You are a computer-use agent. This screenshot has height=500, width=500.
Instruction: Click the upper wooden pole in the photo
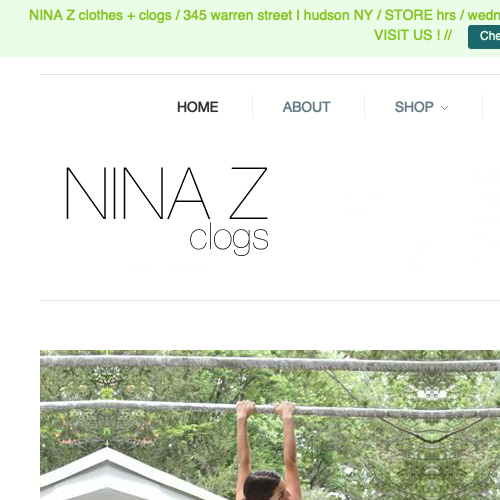point(270,363)
